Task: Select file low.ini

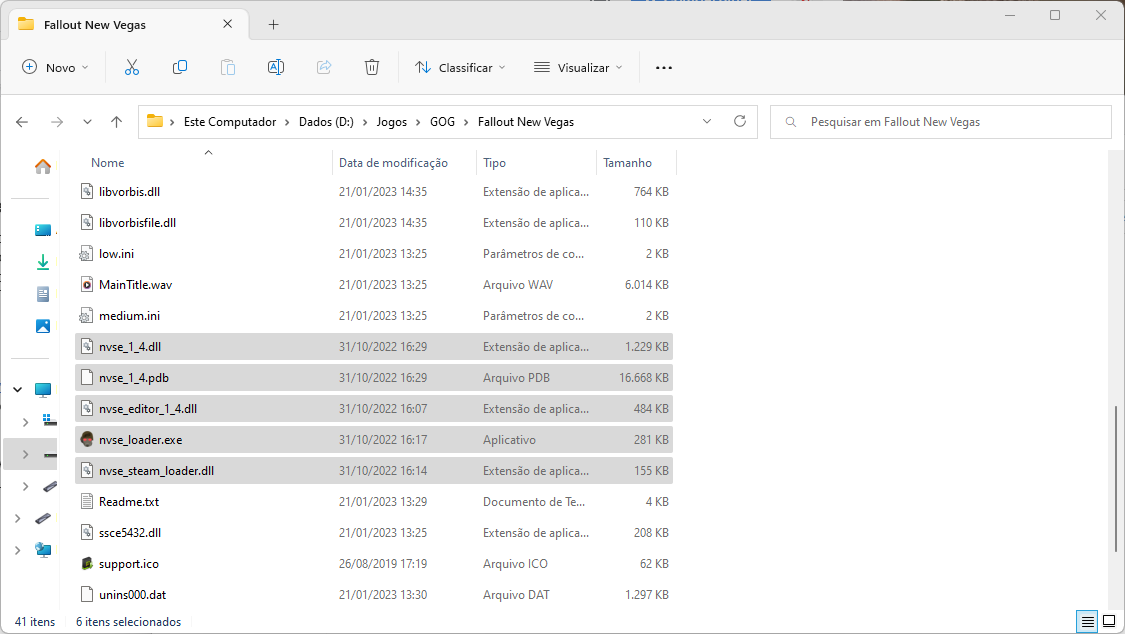Action: click(x=374, y=254)
